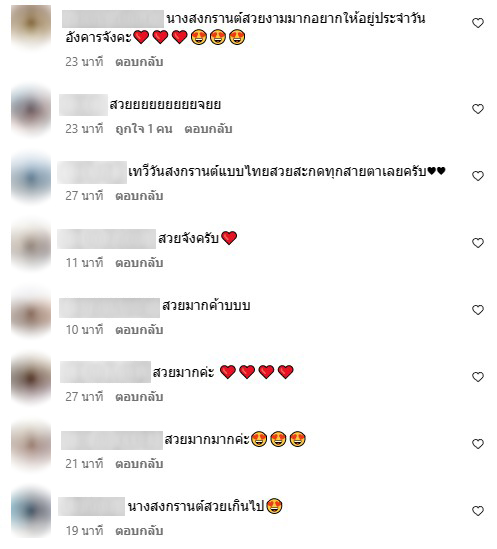Like the สวยมากมากค่ะ comment
The image size is (497, 549).
pyautogui.click(x=478, y=444)
